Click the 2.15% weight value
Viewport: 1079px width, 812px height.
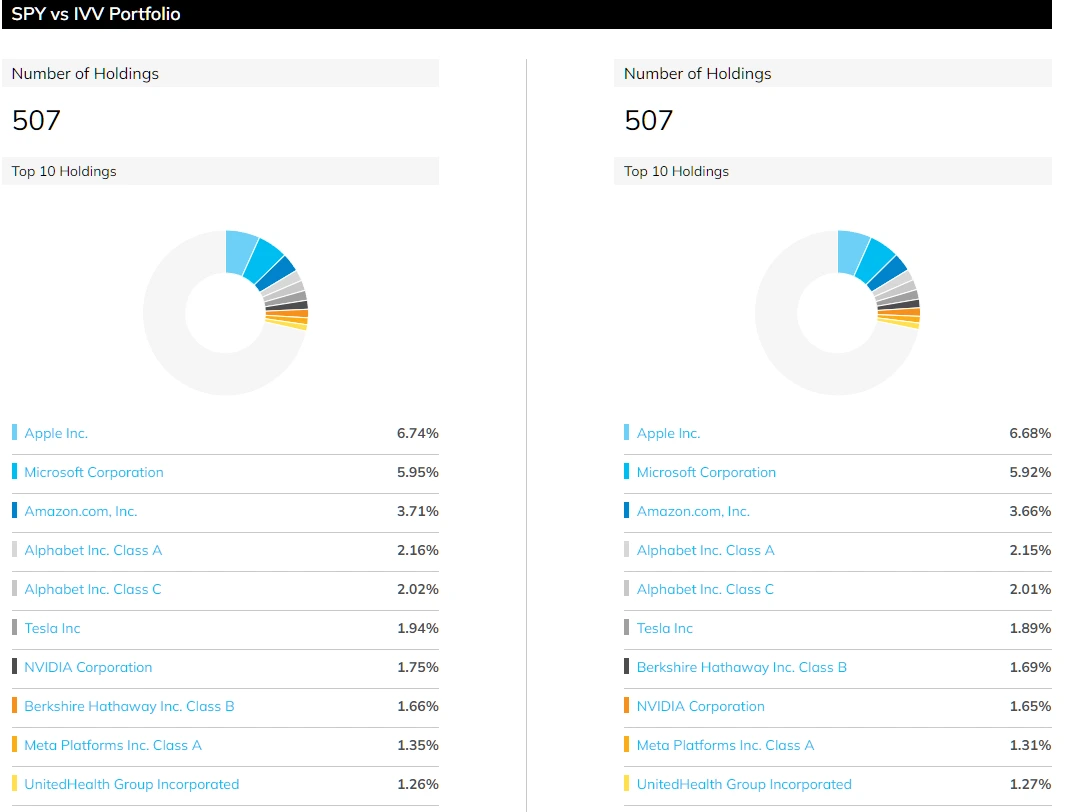click(1030, 551)
